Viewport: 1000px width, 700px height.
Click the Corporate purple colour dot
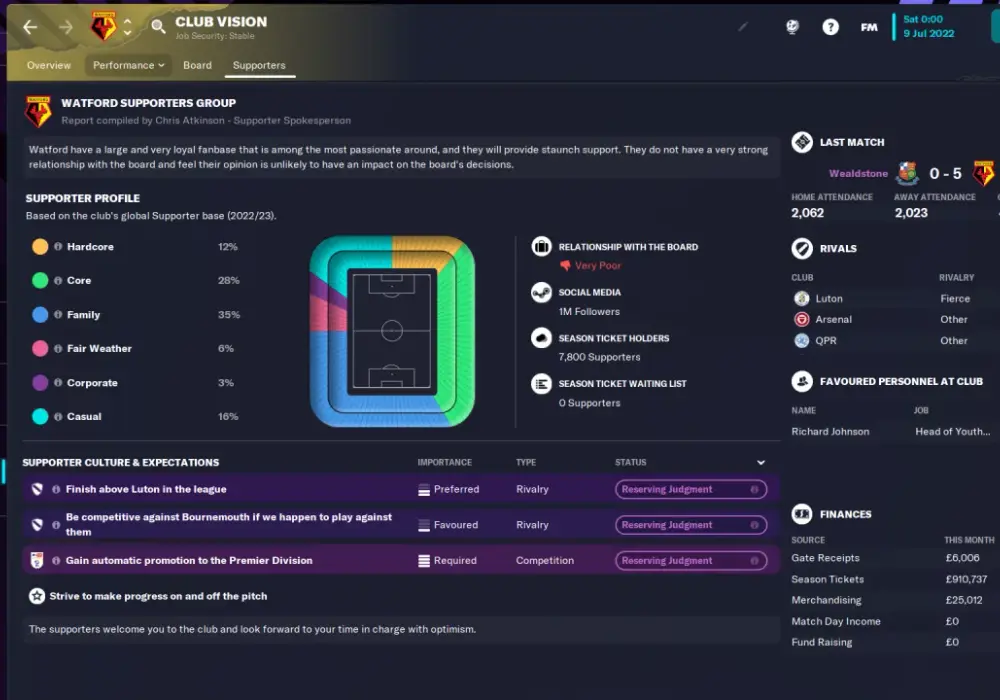pos(40,383)
